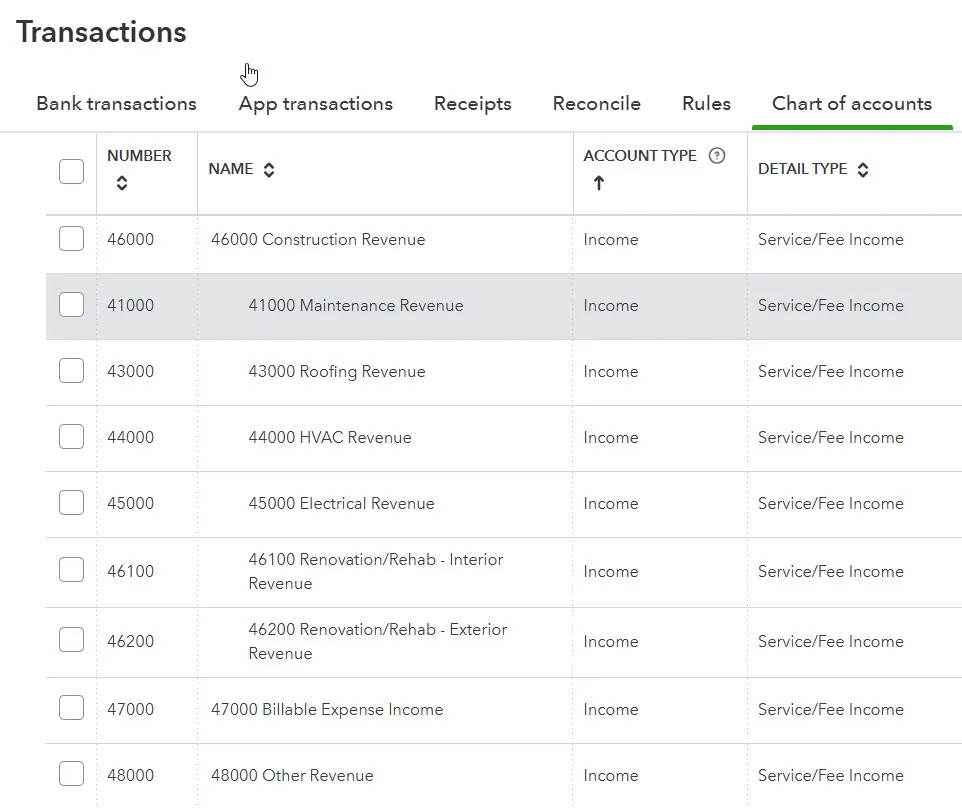Open the Receipts tab
This screenshot has height=809, width=962.
click(x=472, y=104)
